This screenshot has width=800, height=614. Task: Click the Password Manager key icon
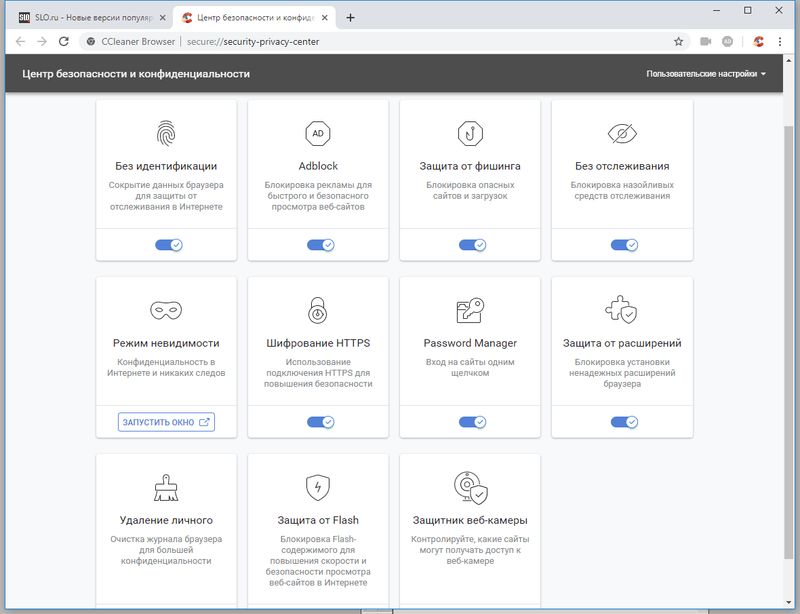[x=470, y=310]
